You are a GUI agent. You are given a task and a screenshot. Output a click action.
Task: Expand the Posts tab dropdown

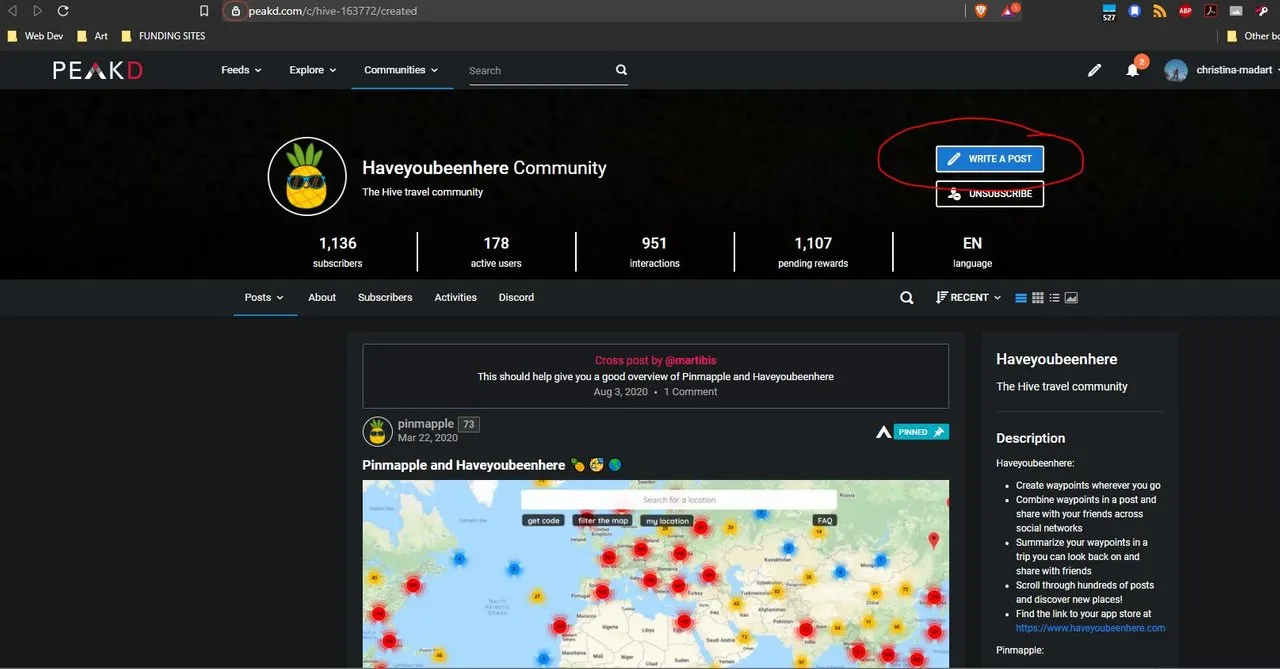[x=264, y=297]
